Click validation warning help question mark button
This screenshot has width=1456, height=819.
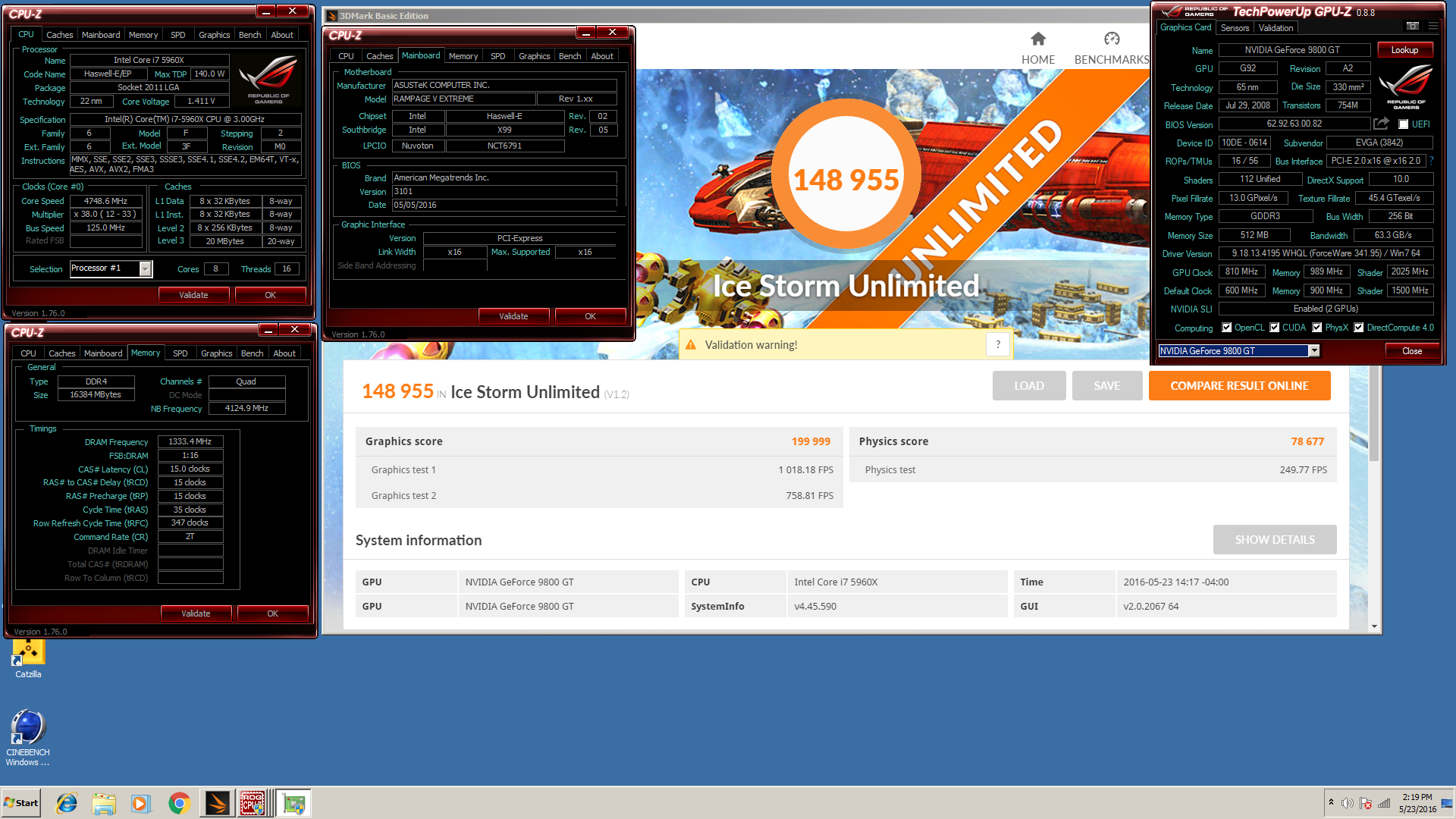998,344
